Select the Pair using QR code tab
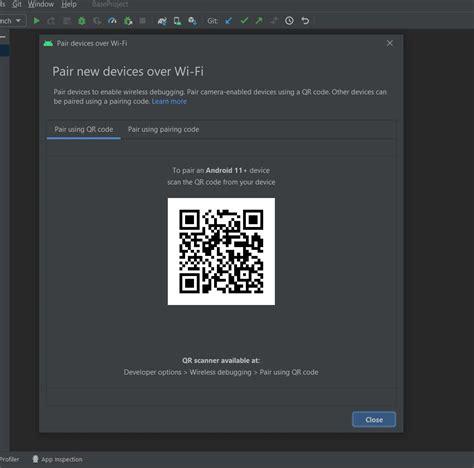This screenshot has width=474, height=468. [84, 129]
